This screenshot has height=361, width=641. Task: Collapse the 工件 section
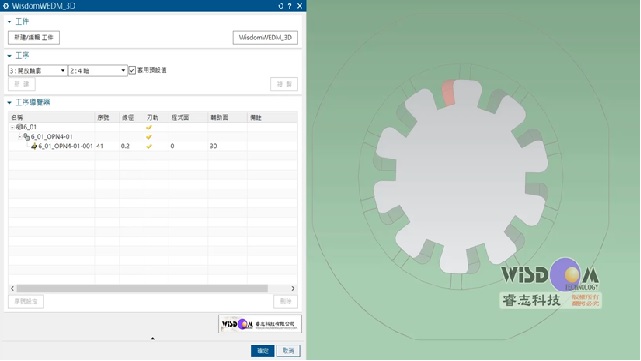[x=9, y=22]
